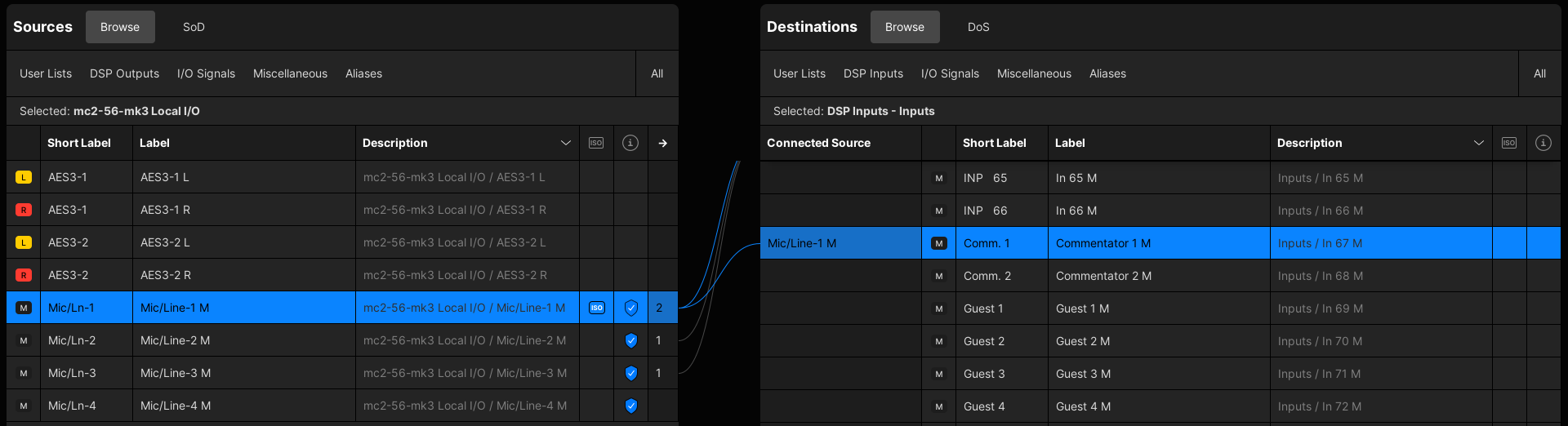Click the ISO column header icon in Destinations

point(1509,143)
